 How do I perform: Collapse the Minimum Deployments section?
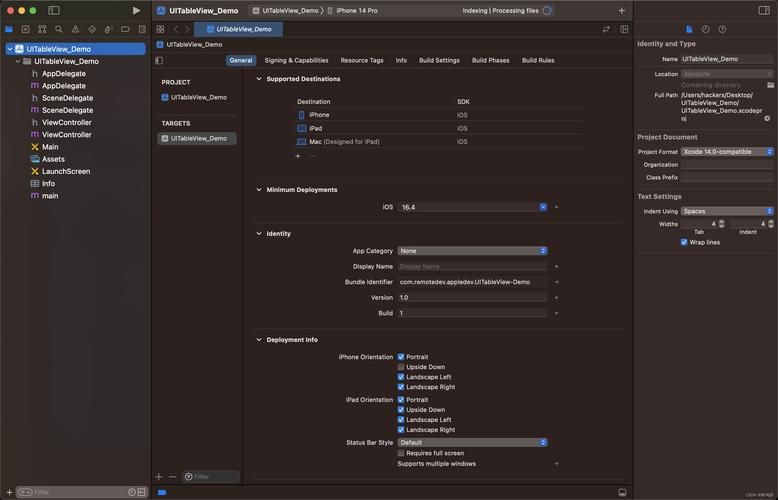(x=259, y=189)
